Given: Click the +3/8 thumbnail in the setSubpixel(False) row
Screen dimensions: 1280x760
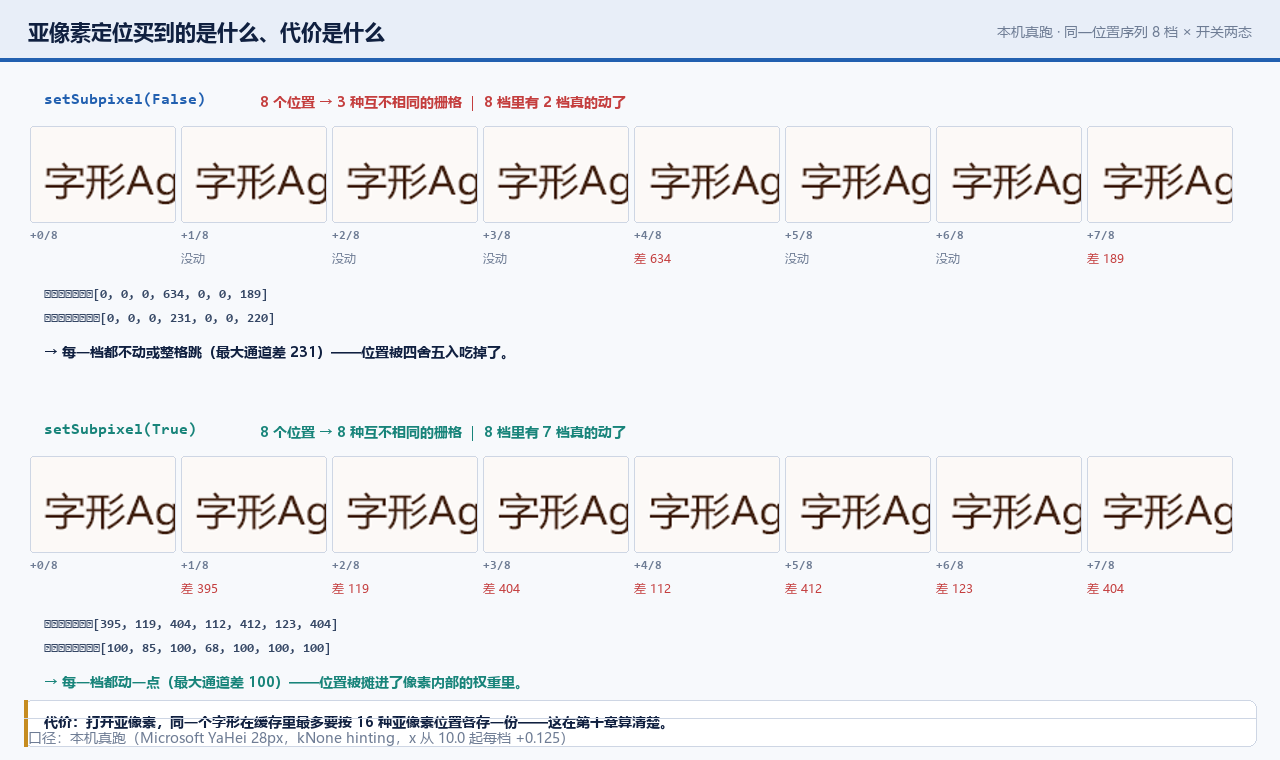Looking at the screenshot, I should click(556, 174).
